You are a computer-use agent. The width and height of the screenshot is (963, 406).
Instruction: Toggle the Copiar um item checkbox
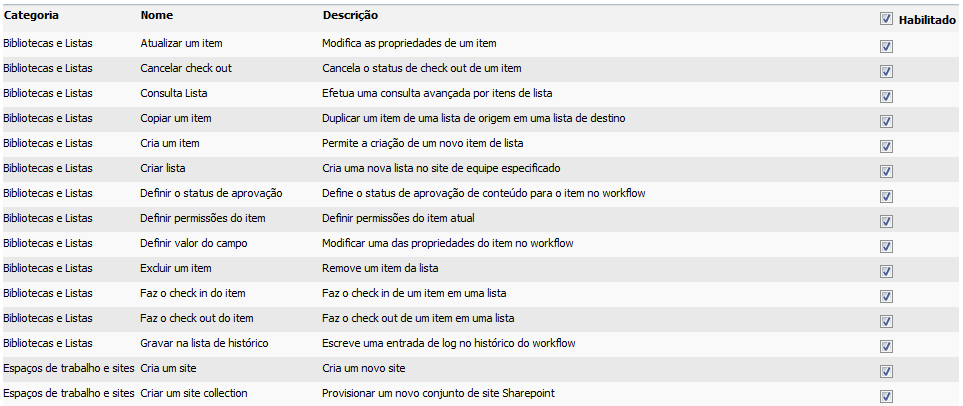886,121
